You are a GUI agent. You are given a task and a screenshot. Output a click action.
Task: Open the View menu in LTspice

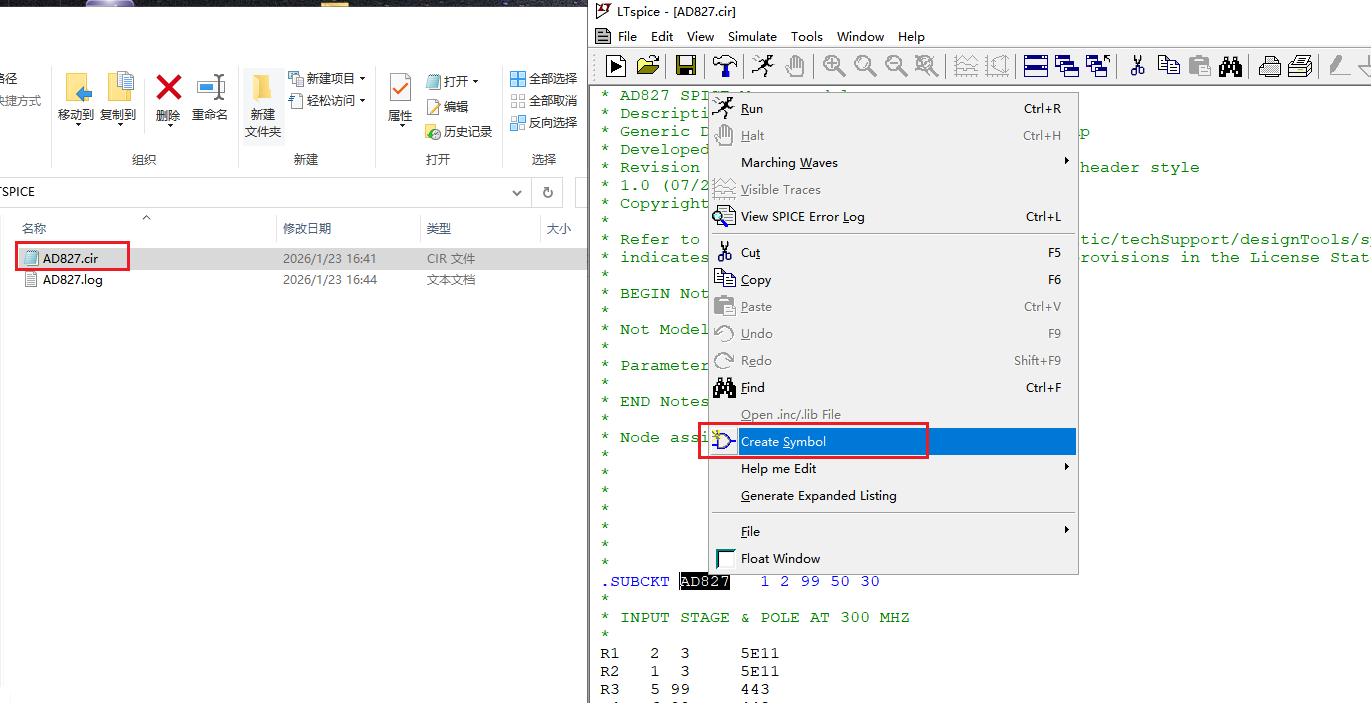(x=700, y=36)
